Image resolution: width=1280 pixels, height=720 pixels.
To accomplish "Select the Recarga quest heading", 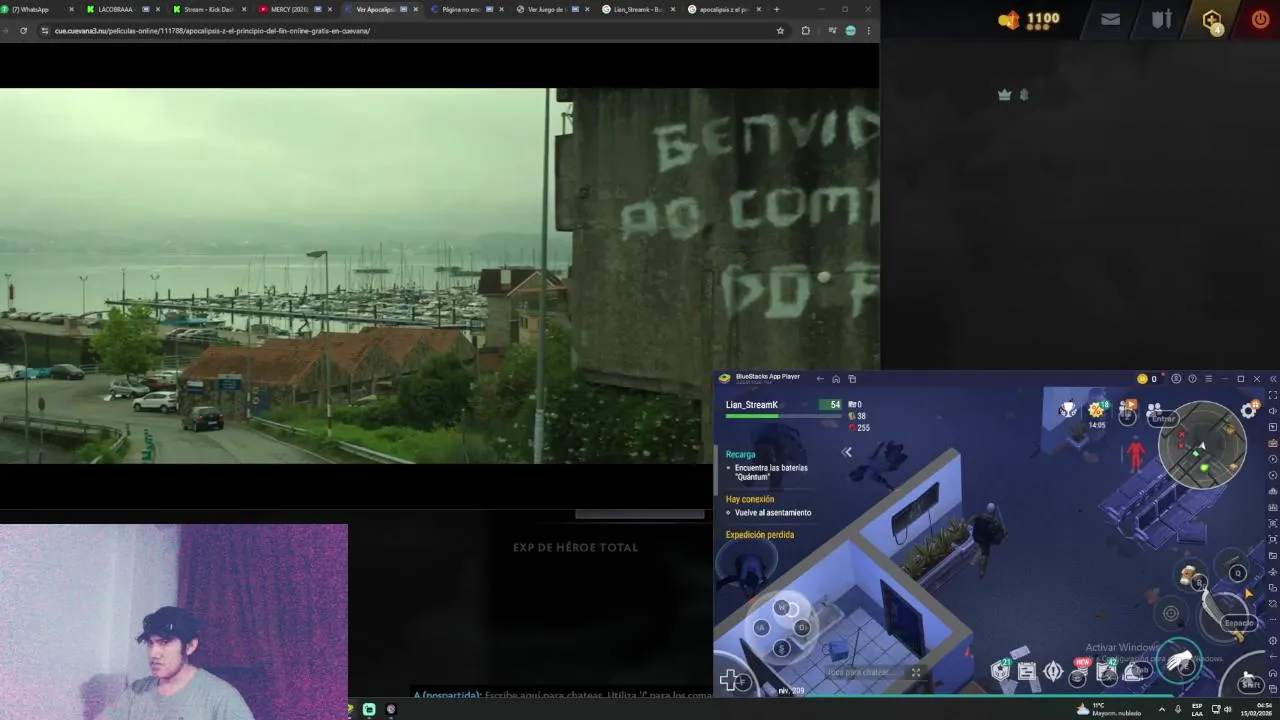I will point(740,454).
